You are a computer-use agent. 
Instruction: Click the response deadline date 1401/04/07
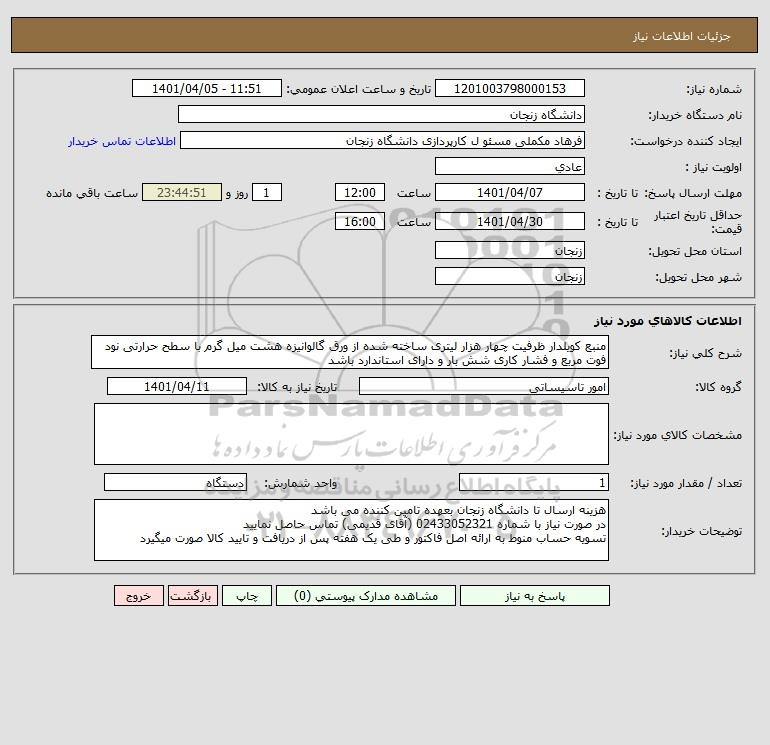[x=510, y=193]
